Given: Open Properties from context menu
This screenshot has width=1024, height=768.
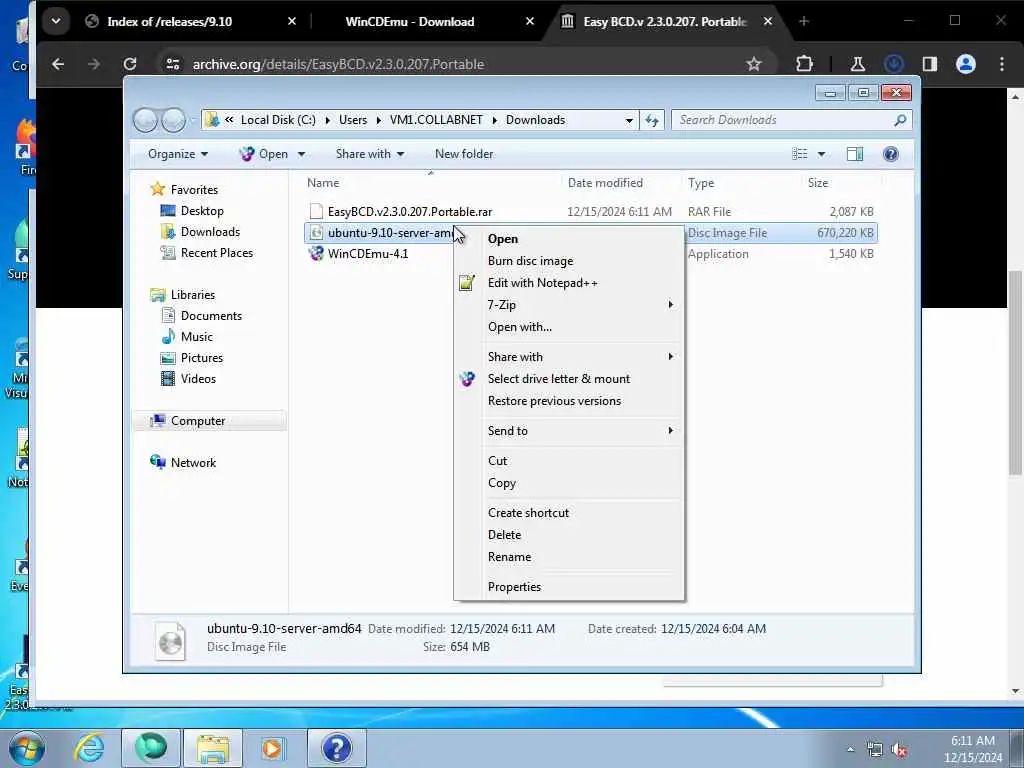Looking at the screenshot, I should pos(514,587).
